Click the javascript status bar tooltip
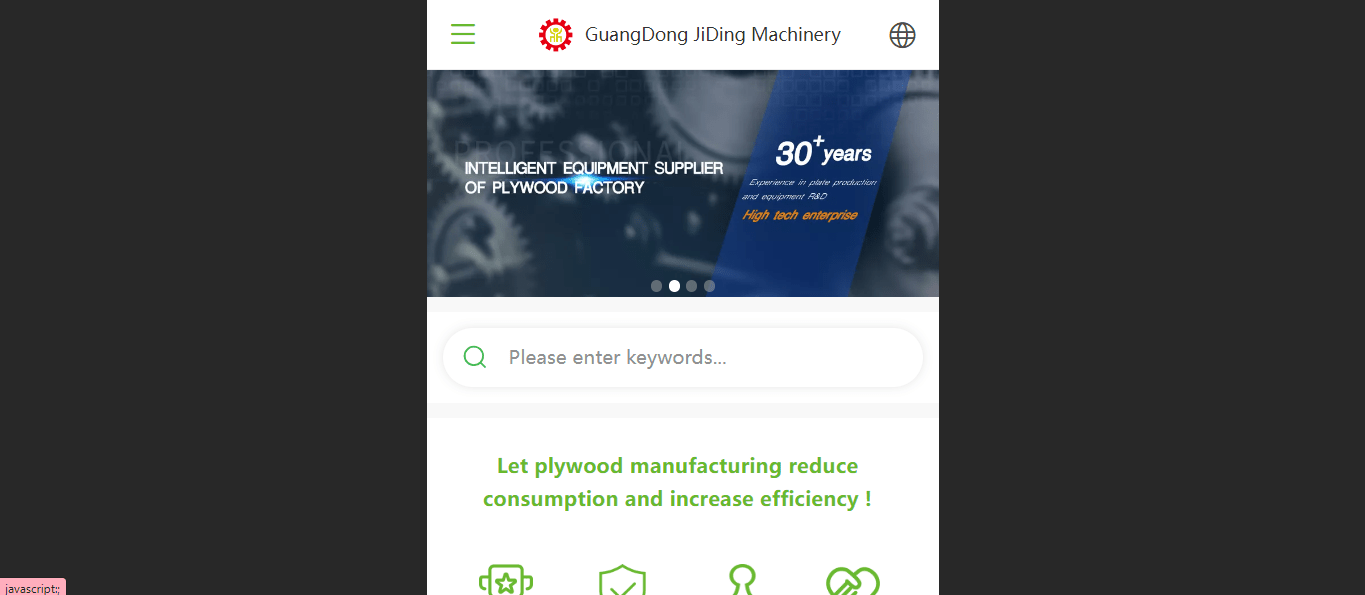Image resolution: width=1365 pixels, height=595 pixels. tap(33, 588)
